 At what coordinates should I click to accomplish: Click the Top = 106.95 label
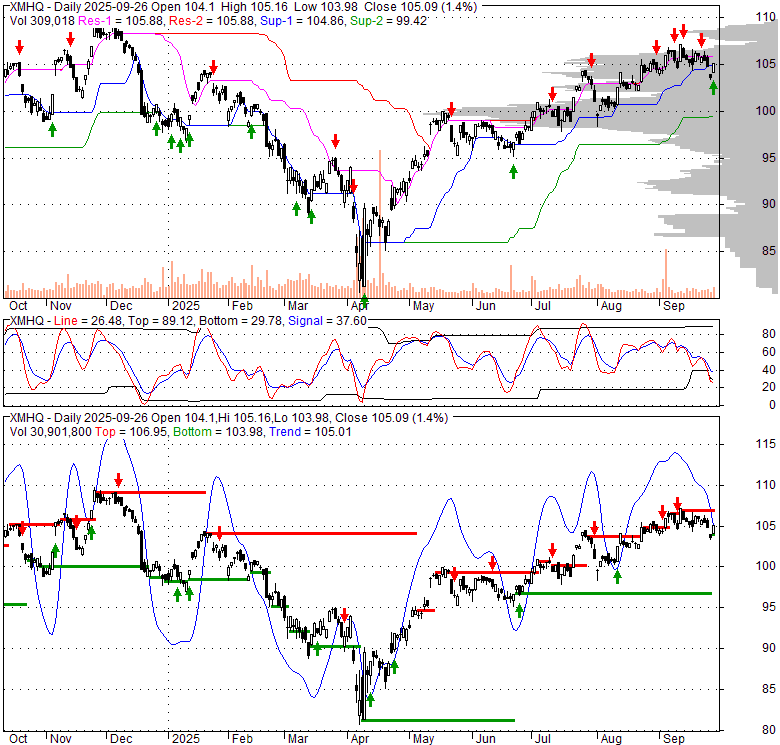tap(131, 432)
